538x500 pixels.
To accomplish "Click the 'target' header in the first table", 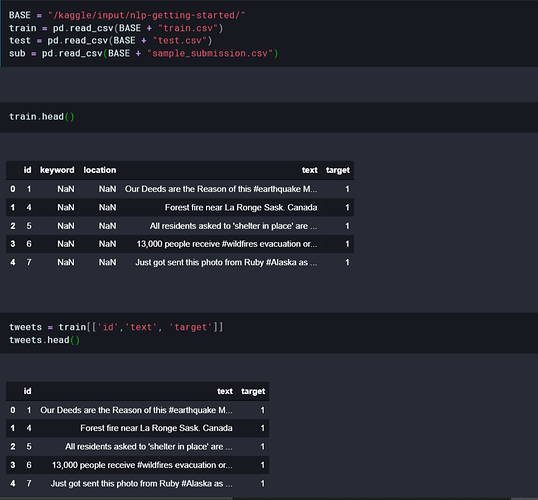I will click(338, 170).
